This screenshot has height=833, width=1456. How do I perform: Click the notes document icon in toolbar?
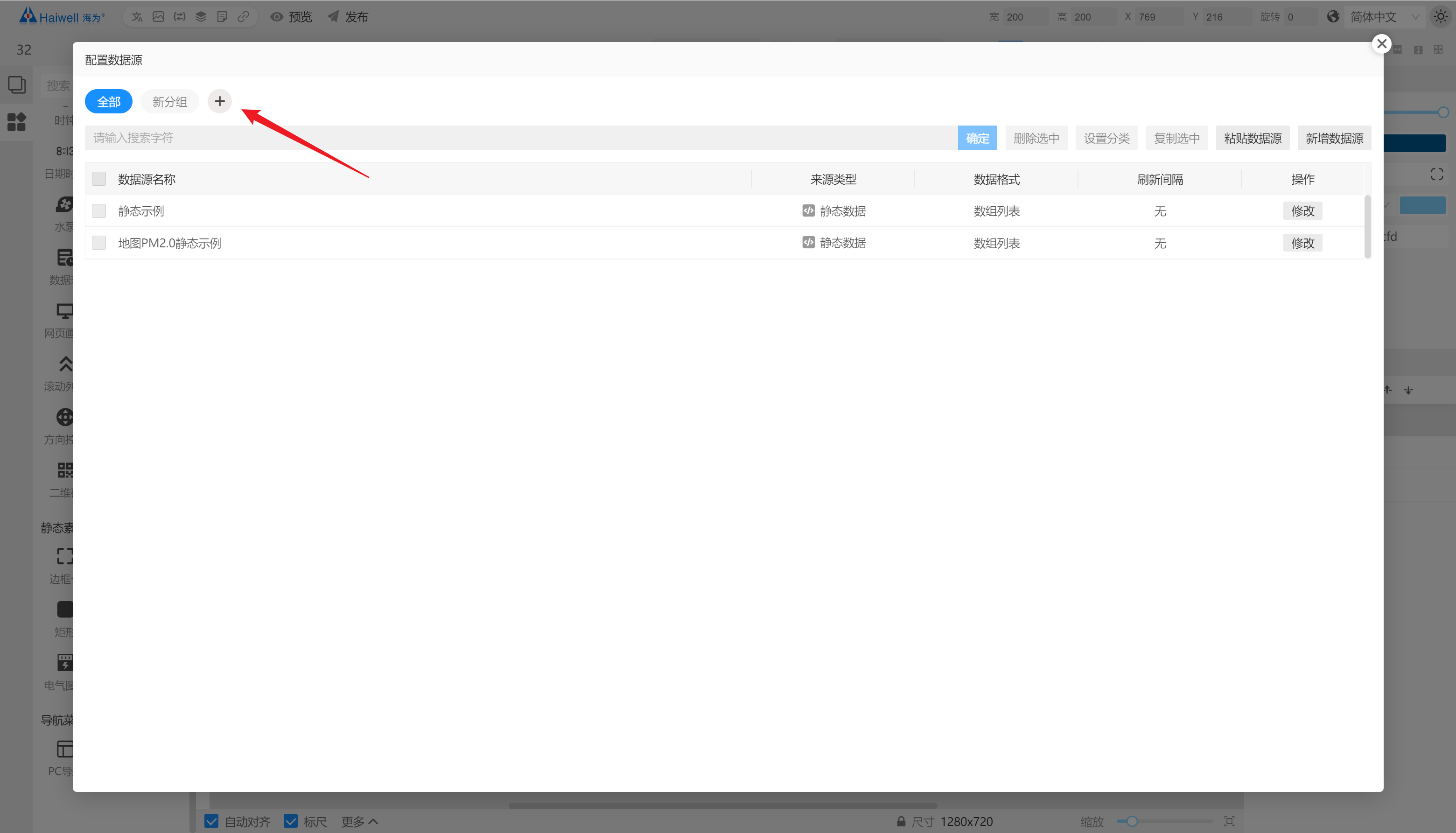point(222,17)
